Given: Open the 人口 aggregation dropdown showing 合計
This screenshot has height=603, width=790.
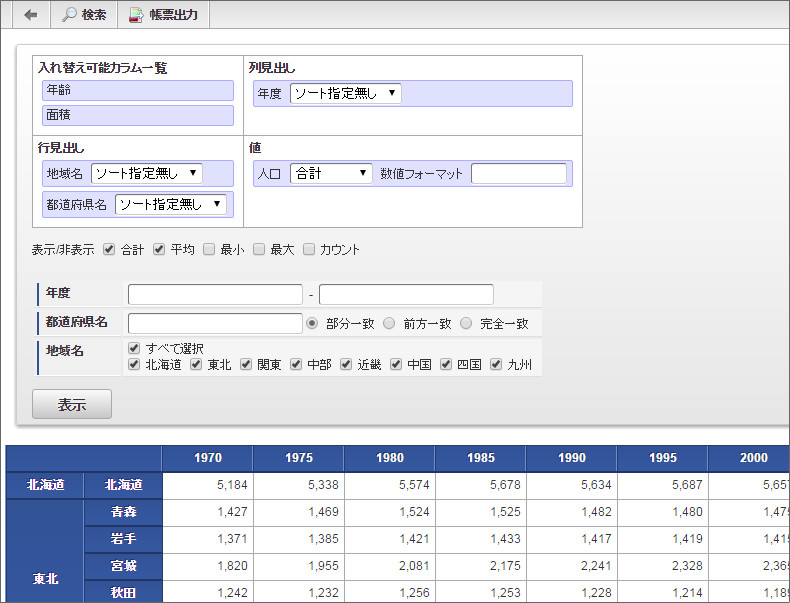Looking at the screenshot, I should (x=331, y=173).
